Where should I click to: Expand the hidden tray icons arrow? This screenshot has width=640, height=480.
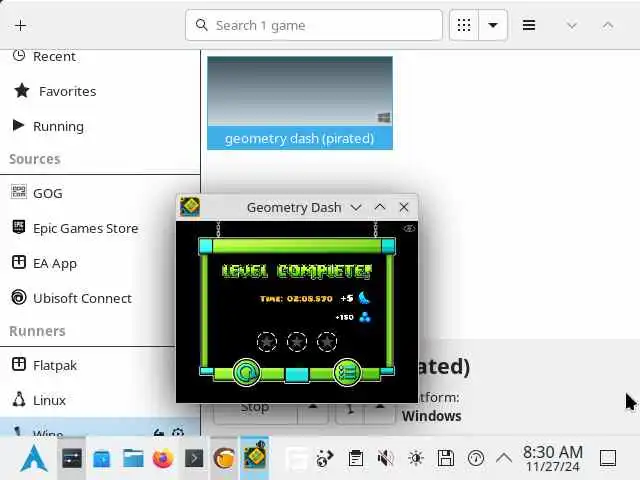click(504, 458)
